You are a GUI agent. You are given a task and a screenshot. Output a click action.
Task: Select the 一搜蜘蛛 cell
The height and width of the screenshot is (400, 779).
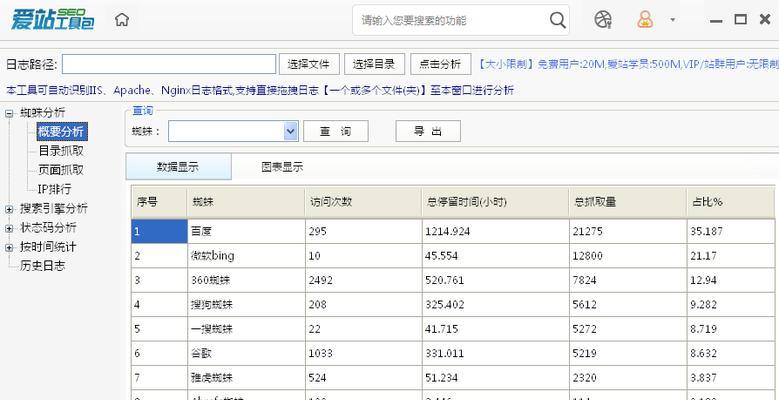pyautogui.click(x=246, y=329)
